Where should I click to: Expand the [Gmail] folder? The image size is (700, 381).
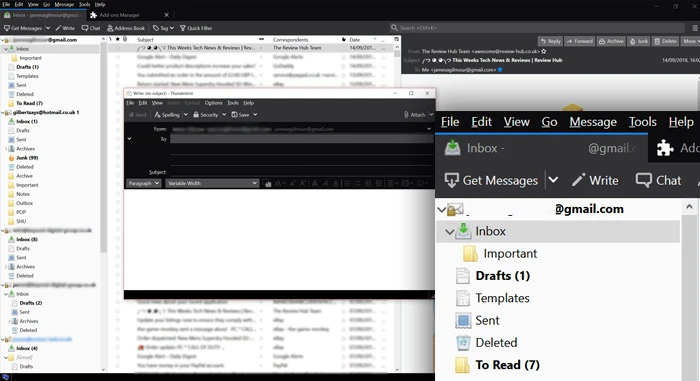click(x=5, y=357)
